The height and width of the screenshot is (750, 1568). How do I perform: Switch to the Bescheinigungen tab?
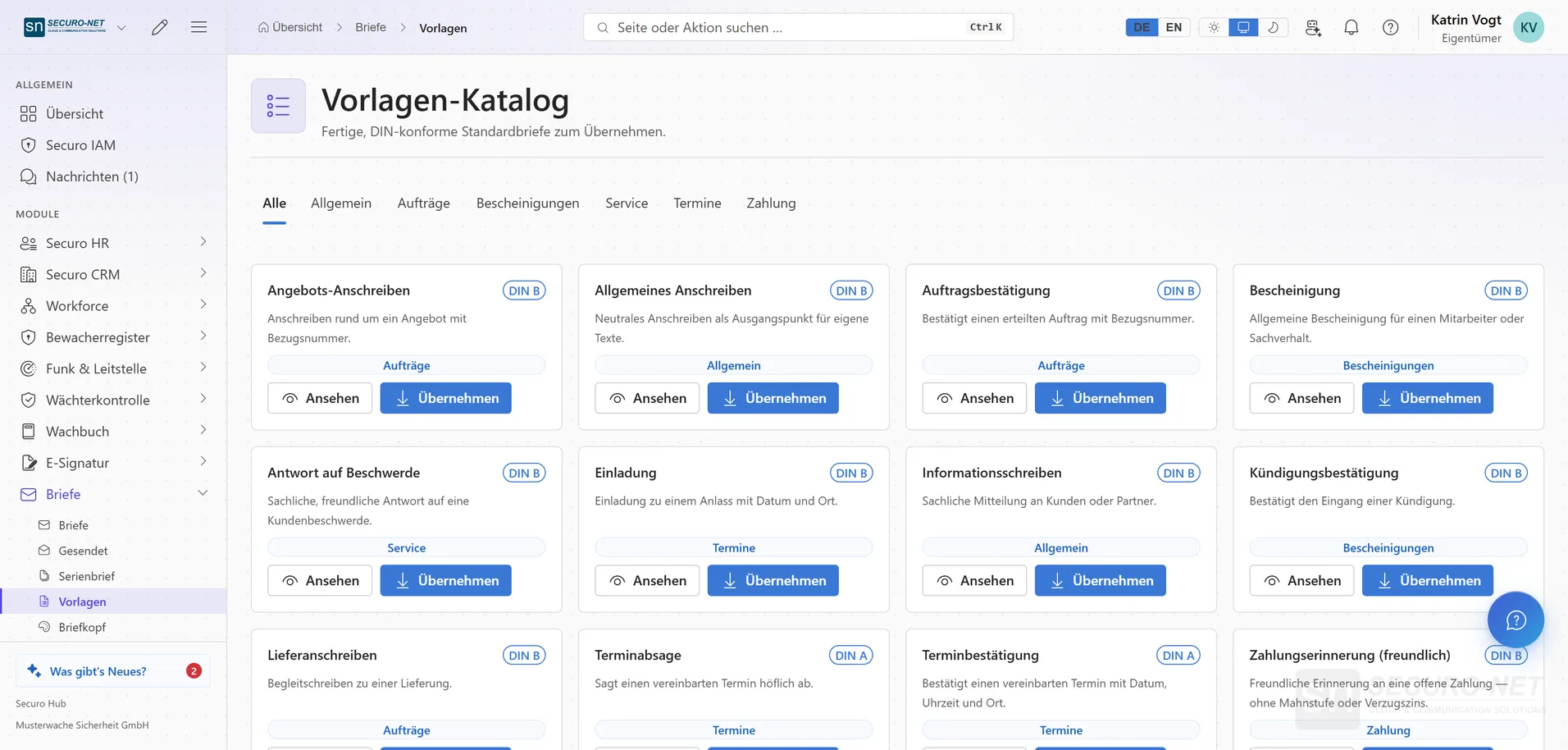point(527,204)
